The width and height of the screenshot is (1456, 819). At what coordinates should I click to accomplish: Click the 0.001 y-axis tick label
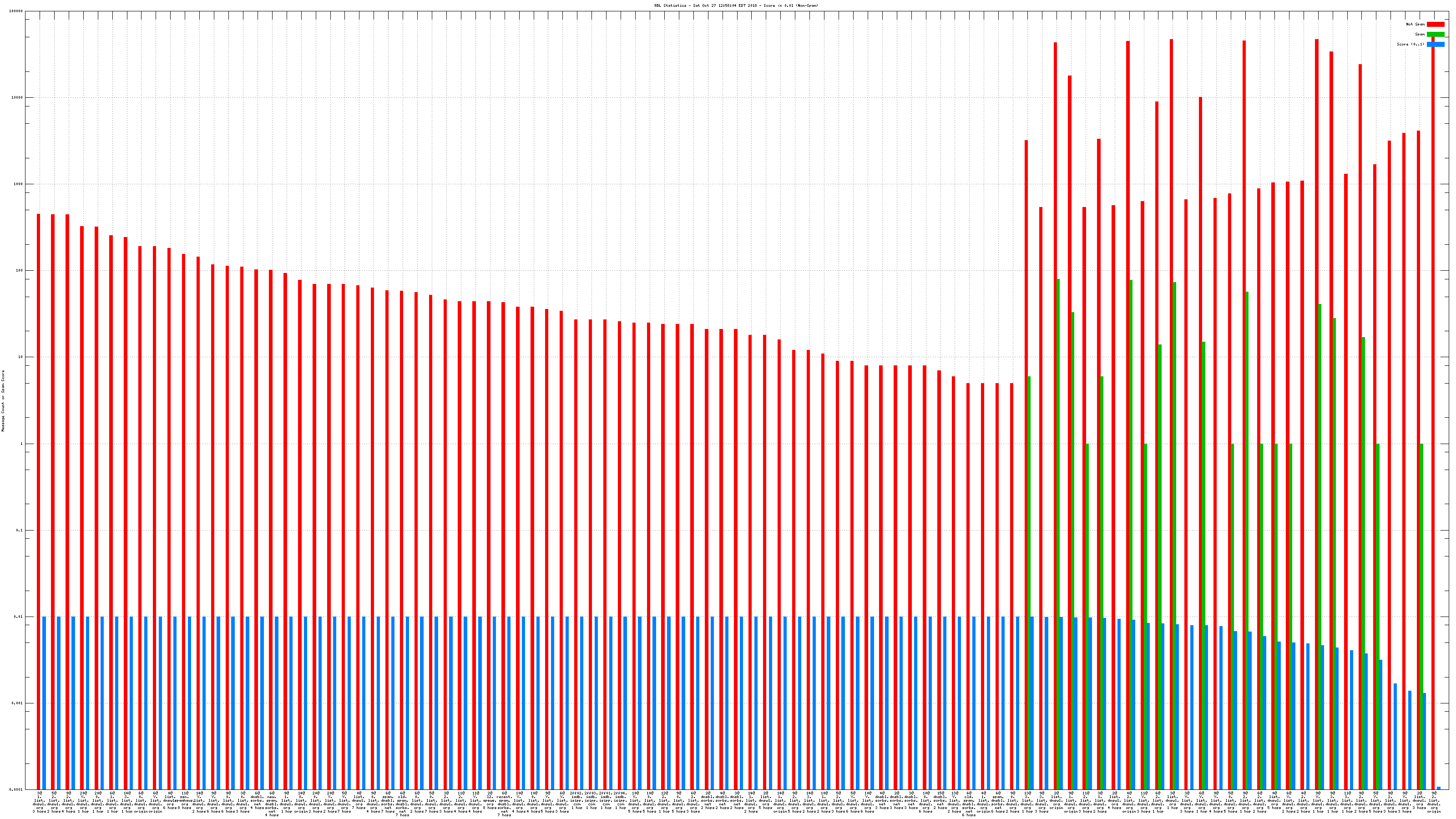(18, 704)
